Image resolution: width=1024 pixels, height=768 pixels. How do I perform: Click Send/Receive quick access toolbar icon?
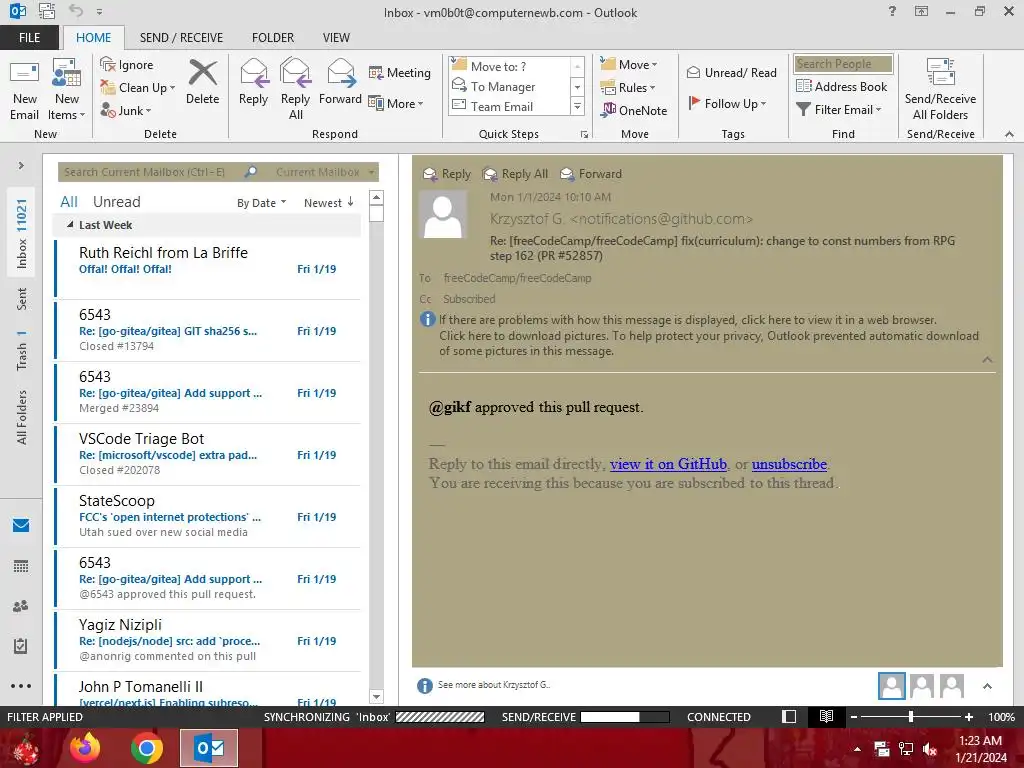coord(47,10)
